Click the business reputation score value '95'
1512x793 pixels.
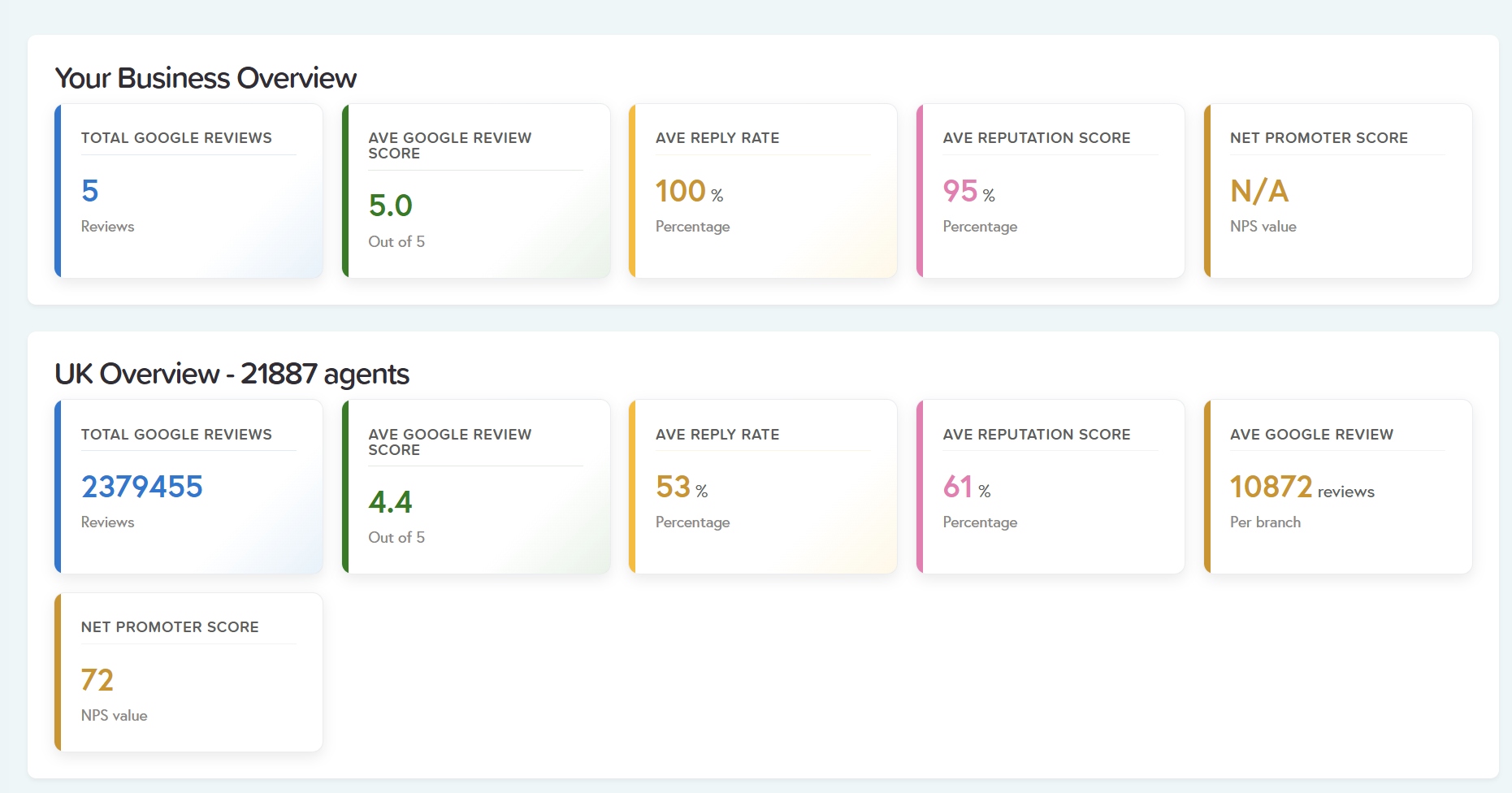(960, 191)
